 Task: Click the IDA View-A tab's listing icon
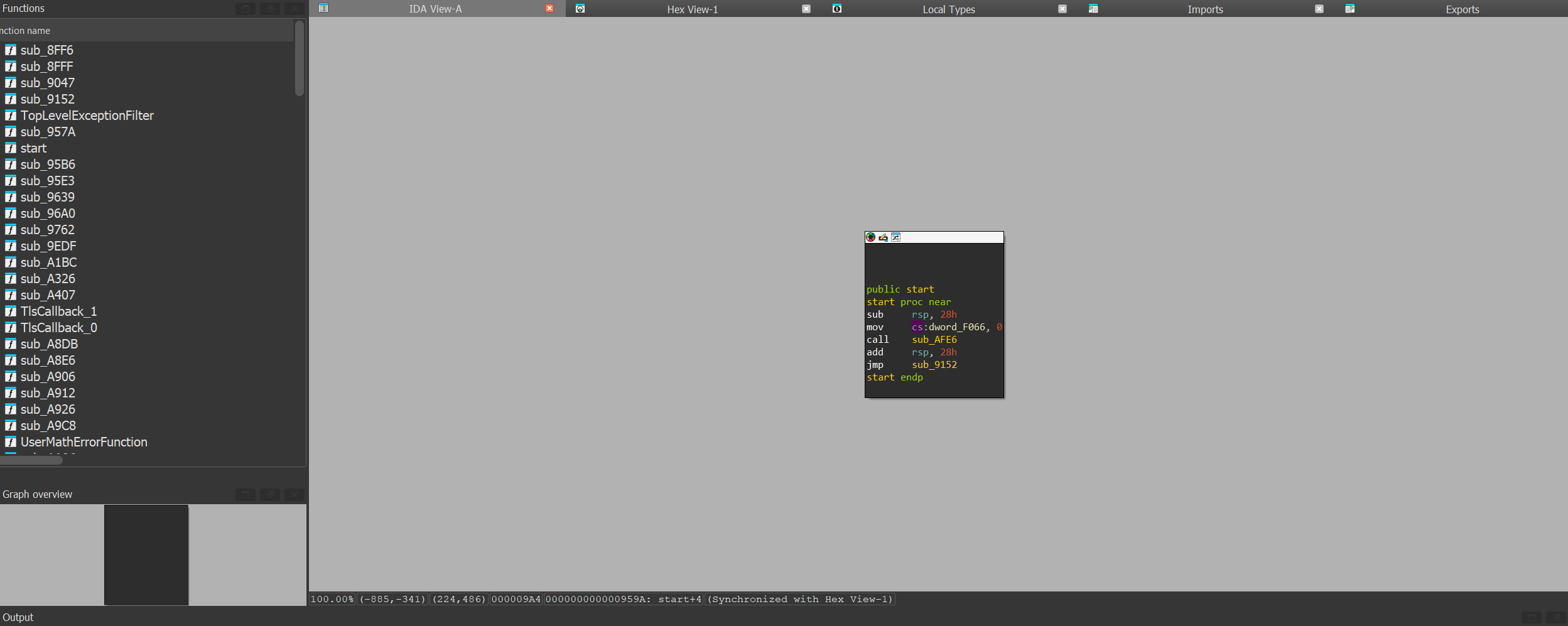click(x=323, y=8)
